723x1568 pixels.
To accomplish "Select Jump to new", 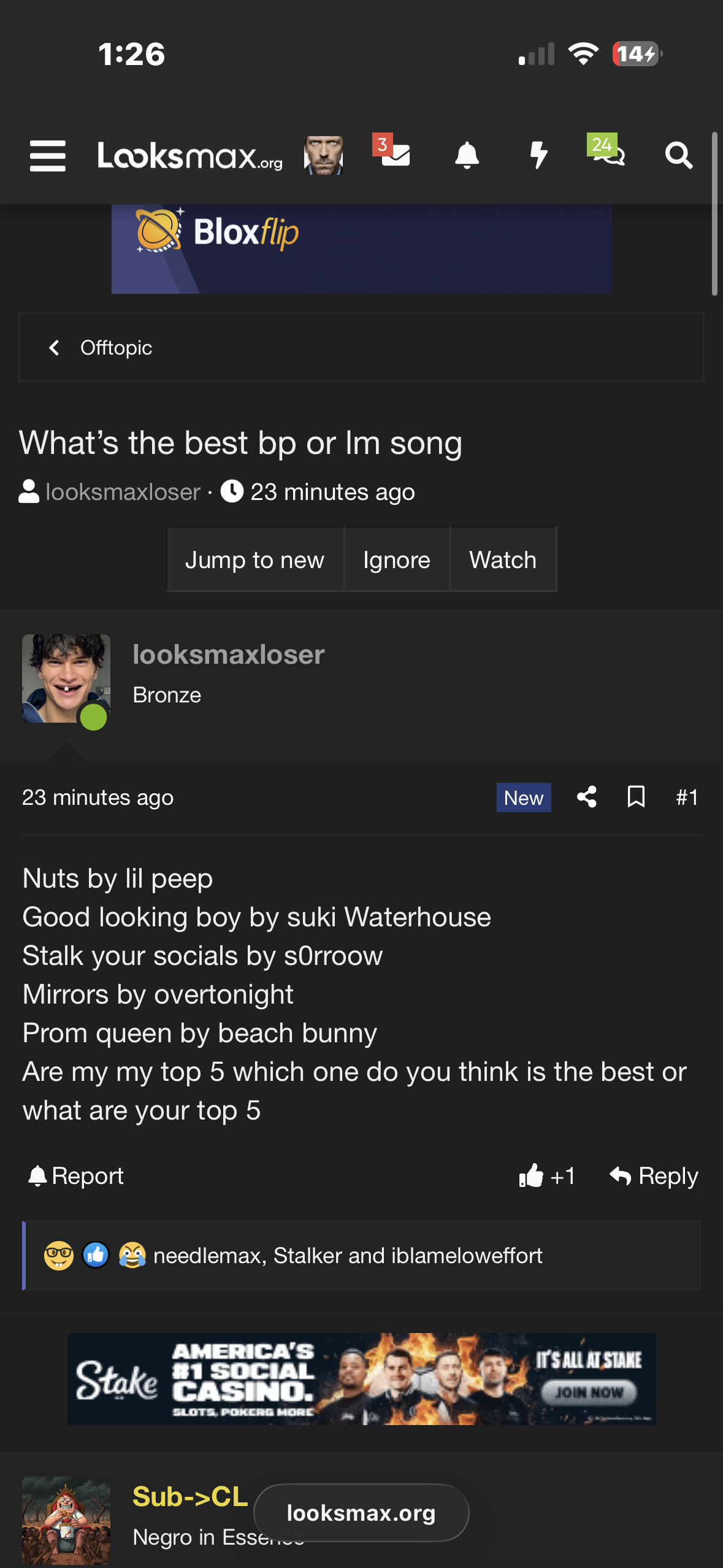I will 255,559.
